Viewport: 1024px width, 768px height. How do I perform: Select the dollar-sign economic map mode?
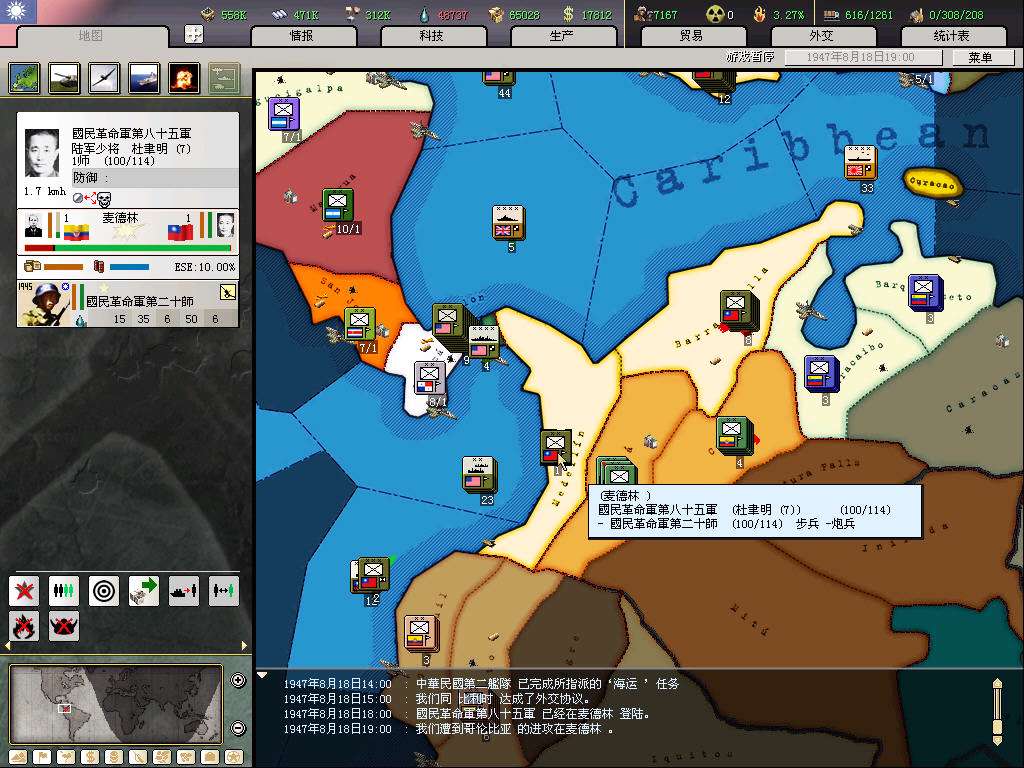89,758
